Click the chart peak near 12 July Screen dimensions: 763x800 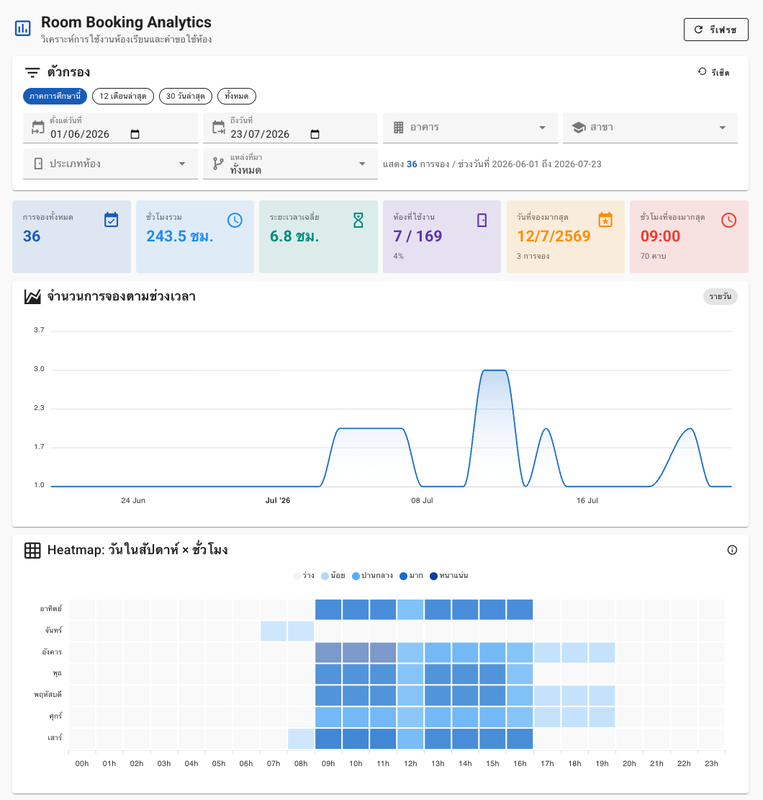494,370
